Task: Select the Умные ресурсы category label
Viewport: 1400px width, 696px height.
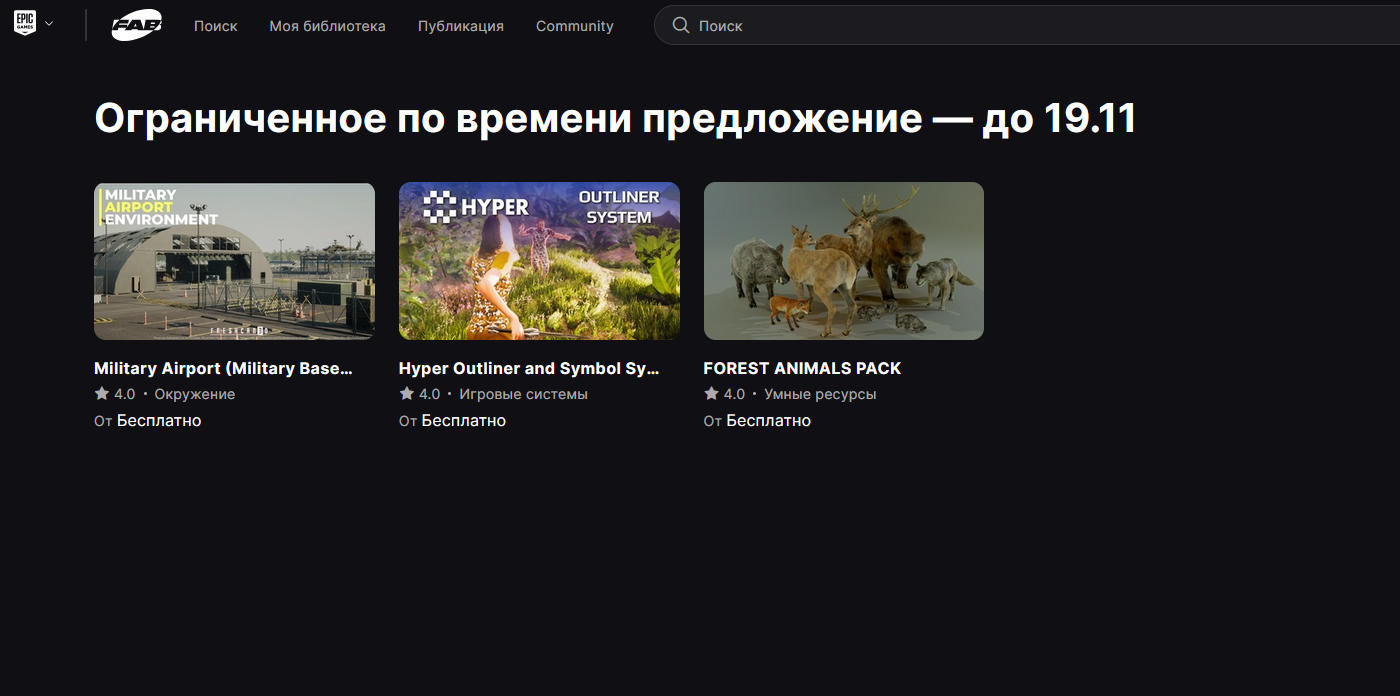Action: coord(820,394)
